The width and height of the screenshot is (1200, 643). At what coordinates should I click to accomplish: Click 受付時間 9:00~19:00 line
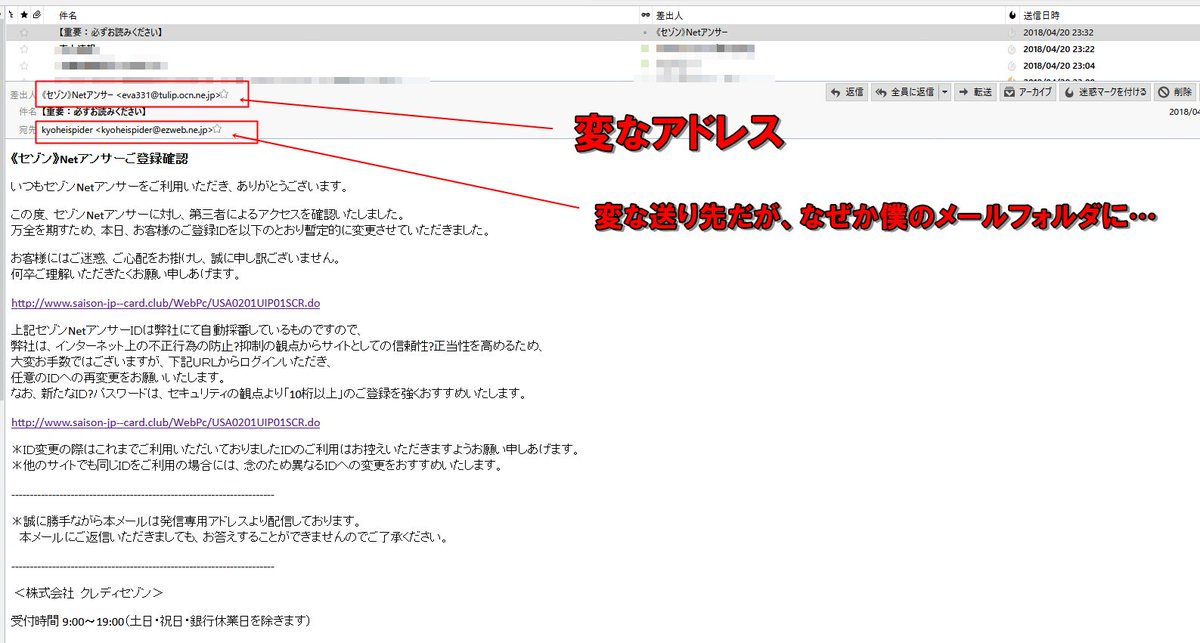coord(161,621)
